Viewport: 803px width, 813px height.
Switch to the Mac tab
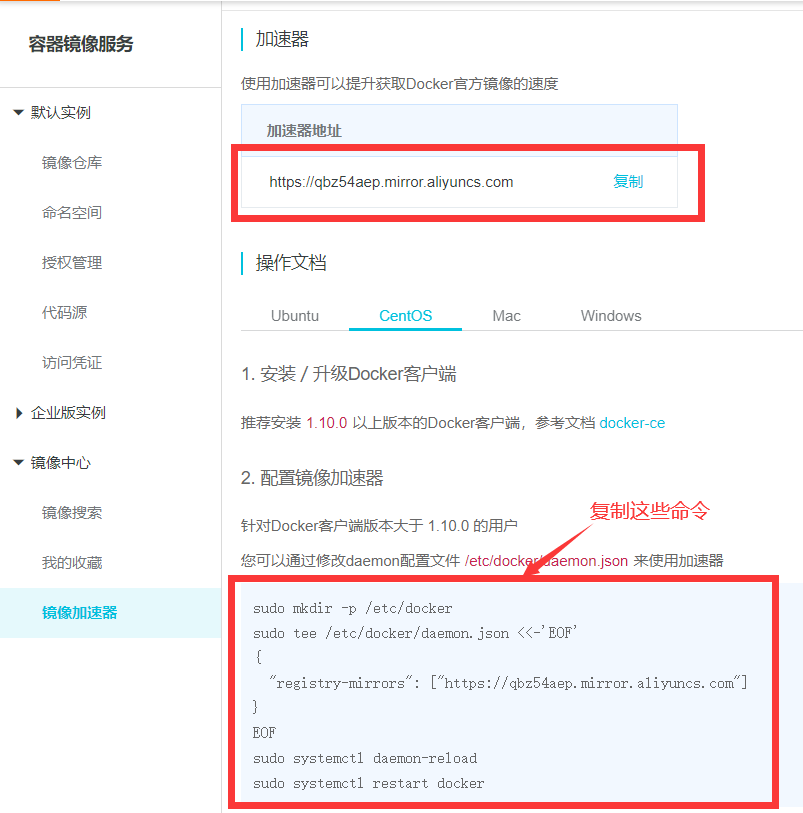506,316
